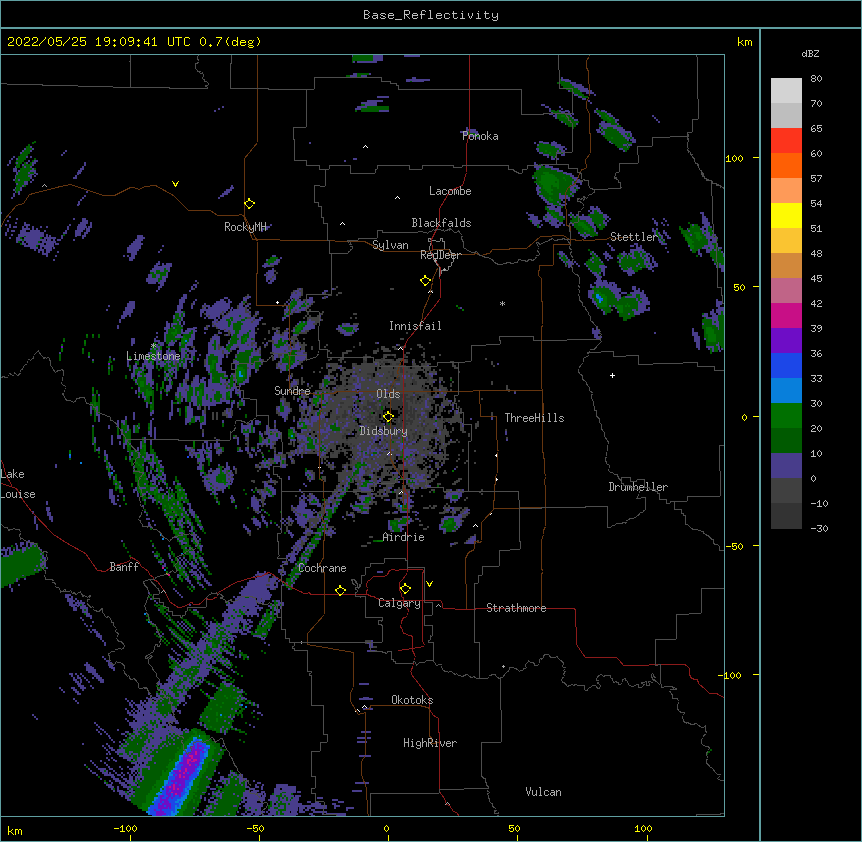Viewport: 862px width, 842px height.
Task: Select the 10 dBZ violet color swatch
Action: click(786, 466)
